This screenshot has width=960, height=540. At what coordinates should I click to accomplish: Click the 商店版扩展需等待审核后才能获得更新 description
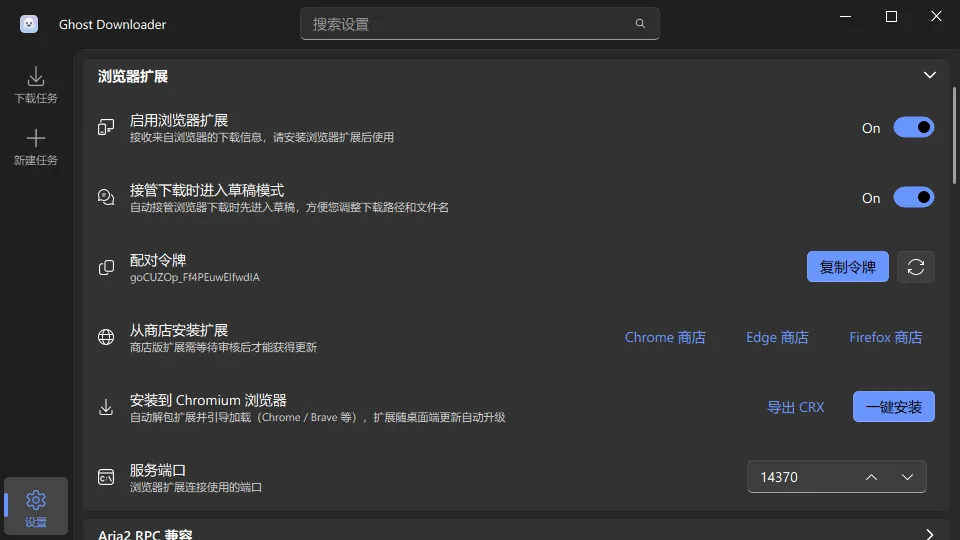click(x=223, y=348)
